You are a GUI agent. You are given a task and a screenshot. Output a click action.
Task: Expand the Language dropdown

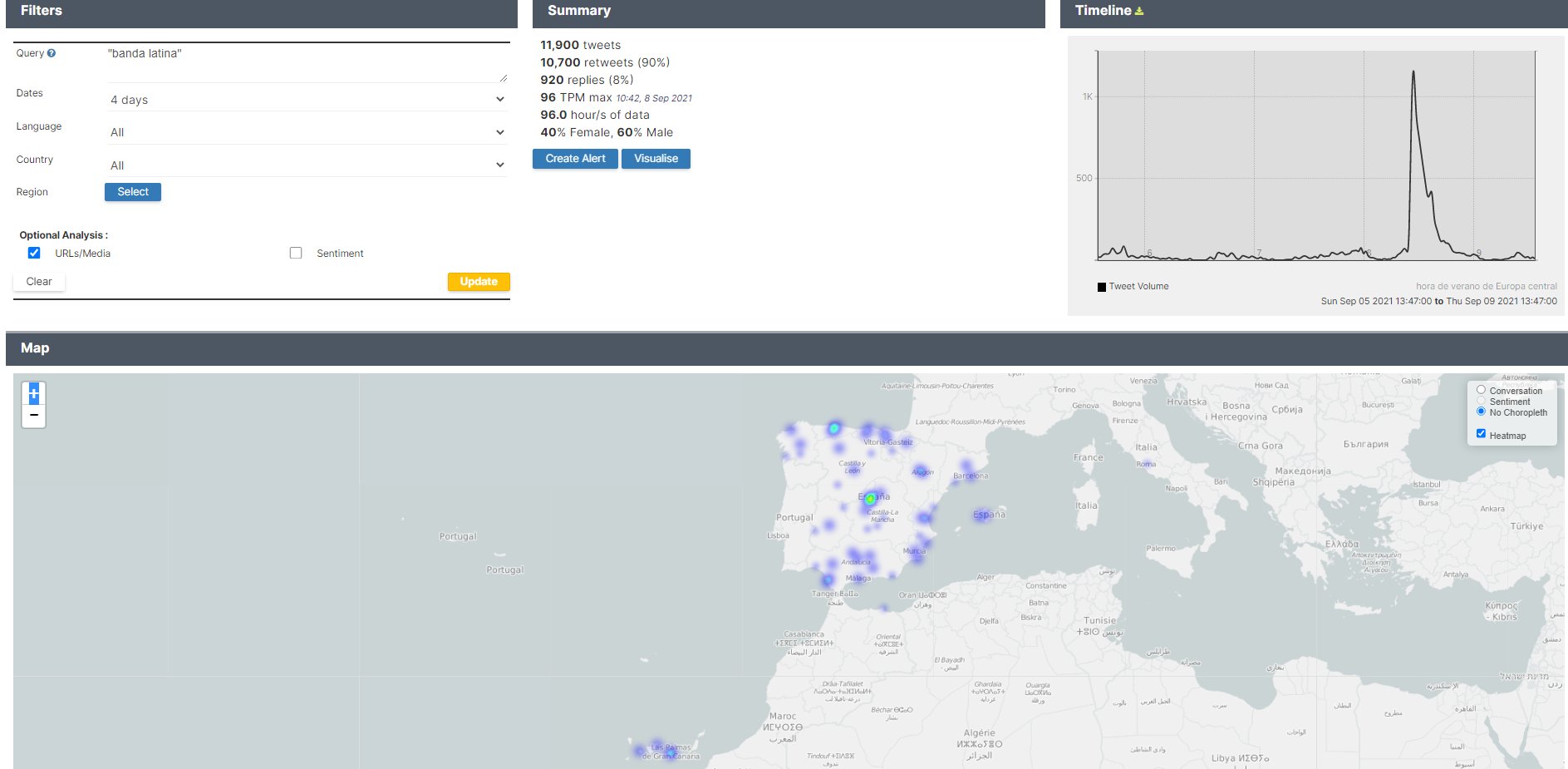[x=306, y=132]
